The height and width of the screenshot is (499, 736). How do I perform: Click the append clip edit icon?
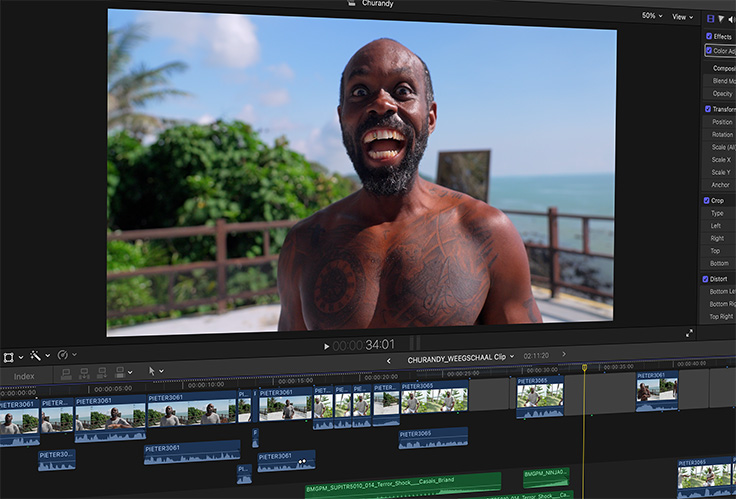tap(101, 373)
